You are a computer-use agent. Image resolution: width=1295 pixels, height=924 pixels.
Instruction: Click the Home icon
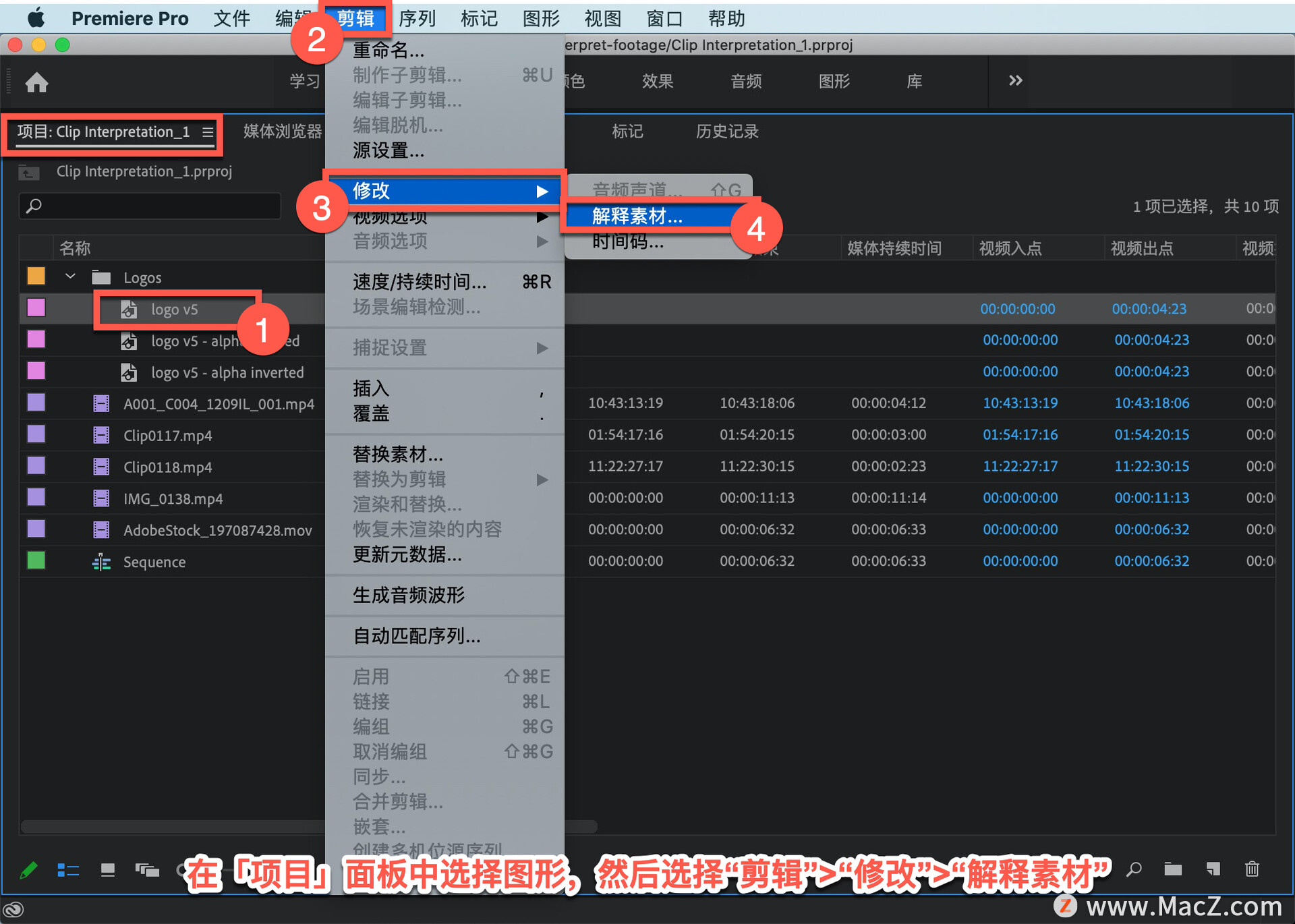pos(36,82)
